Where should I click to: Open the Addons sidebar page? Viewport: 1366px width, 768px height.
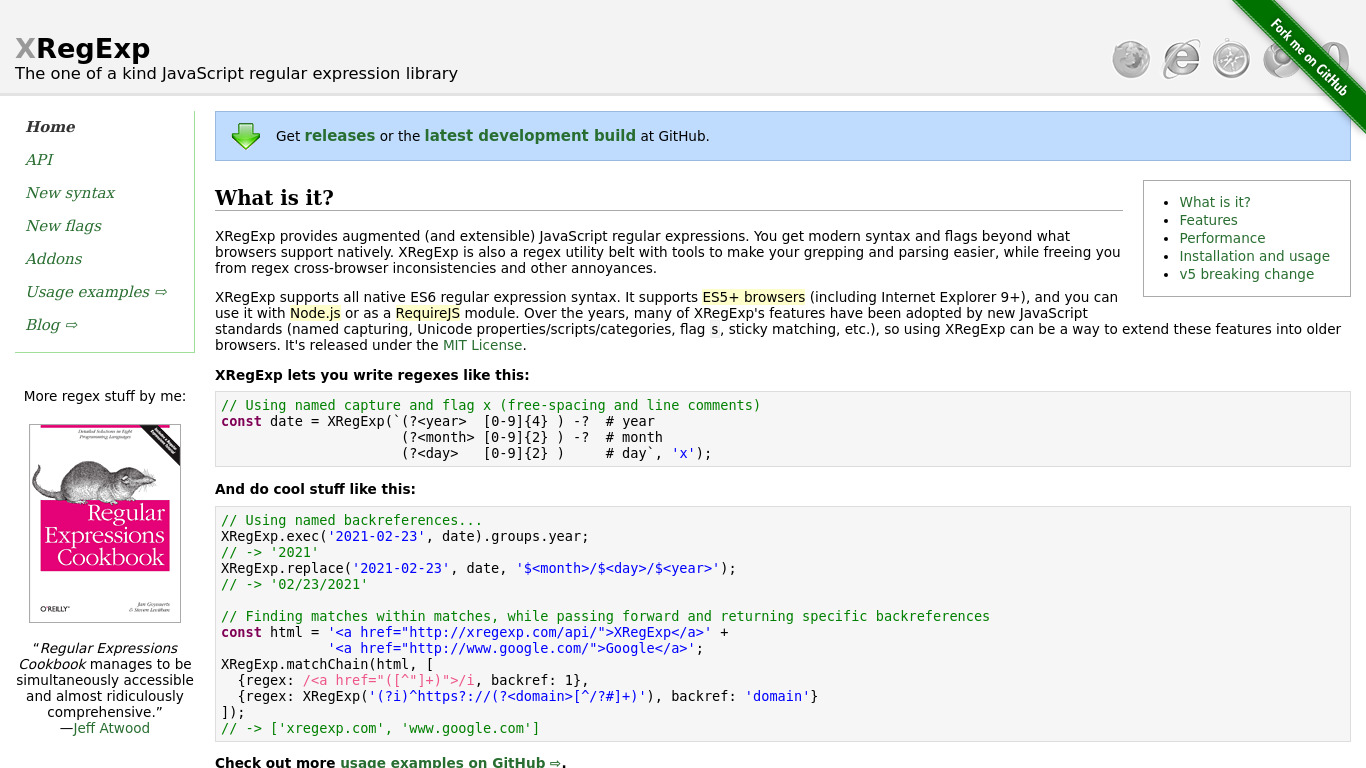coord(54,259)
